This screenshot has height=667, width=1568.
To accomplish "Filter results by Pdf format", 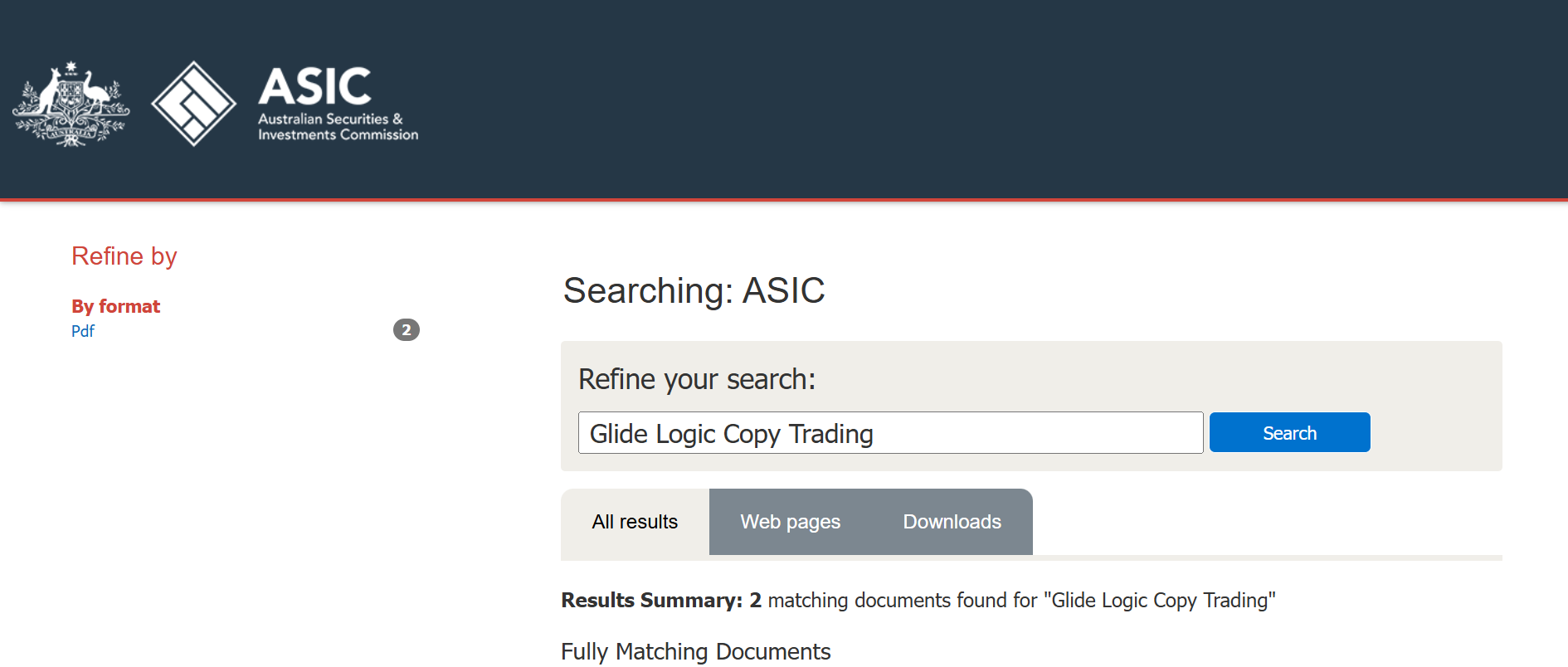I will (83, 331).
